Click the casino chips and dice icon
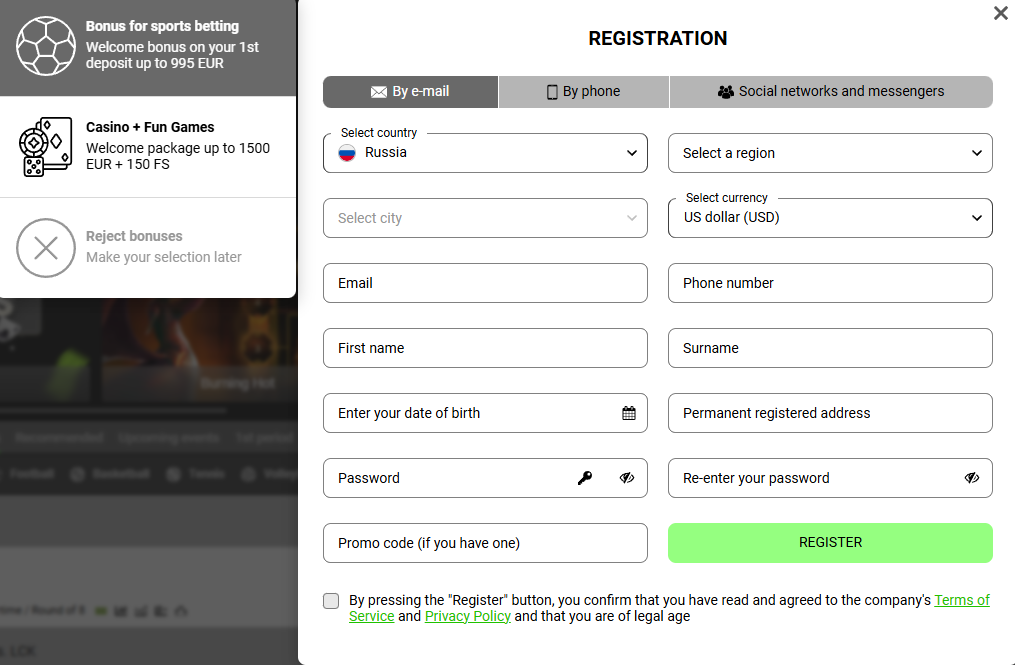Screen dimensions: 1015x665 point(46,147)
